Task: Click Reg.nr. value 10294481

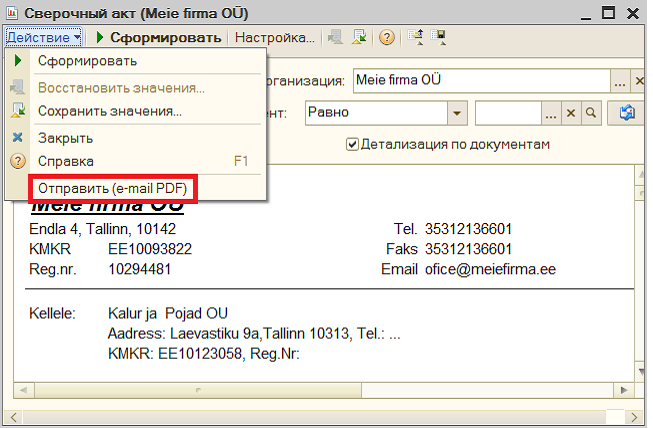Action: point(140,269)
